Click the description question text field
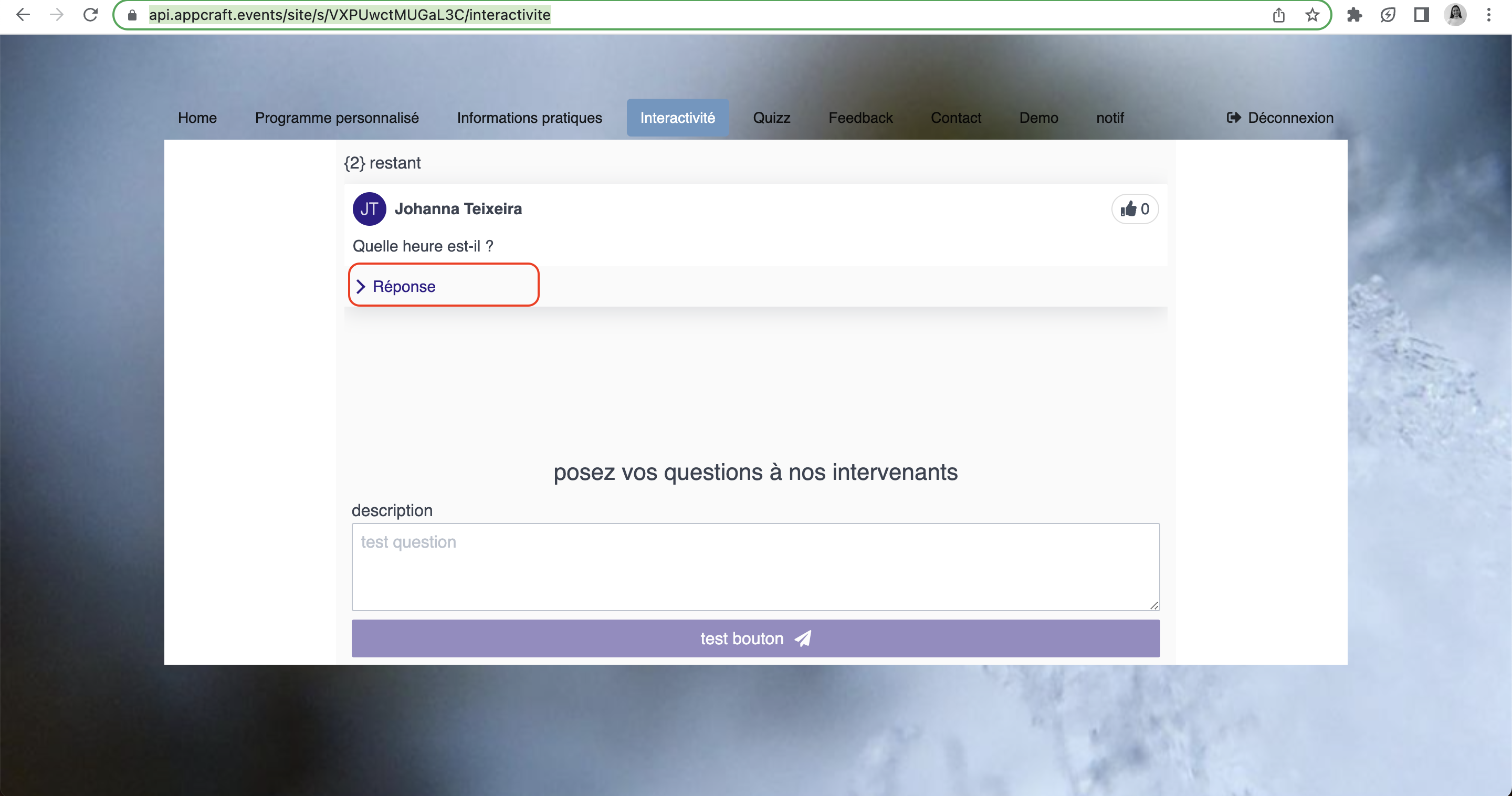Viewport: 1512px width, 796px height. click(x=755, y=566)
